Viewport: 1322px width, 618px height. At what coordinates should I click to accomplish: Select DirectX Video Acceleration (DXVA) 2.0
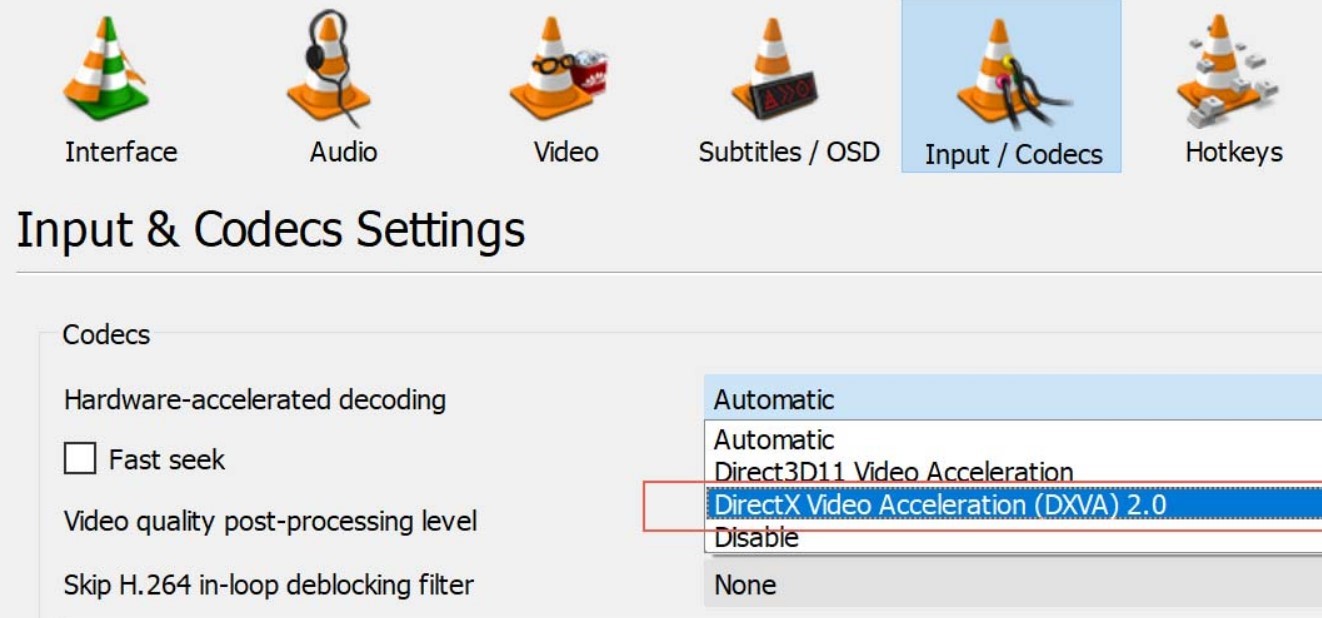pos(940,505)
